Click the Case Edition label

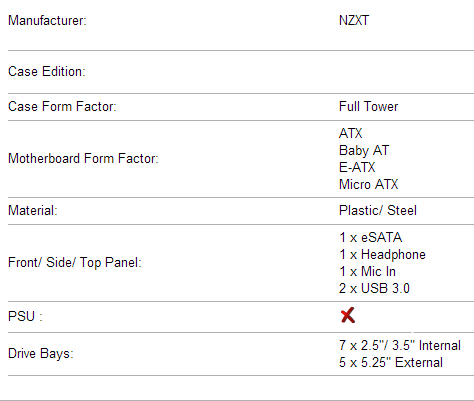47,72
